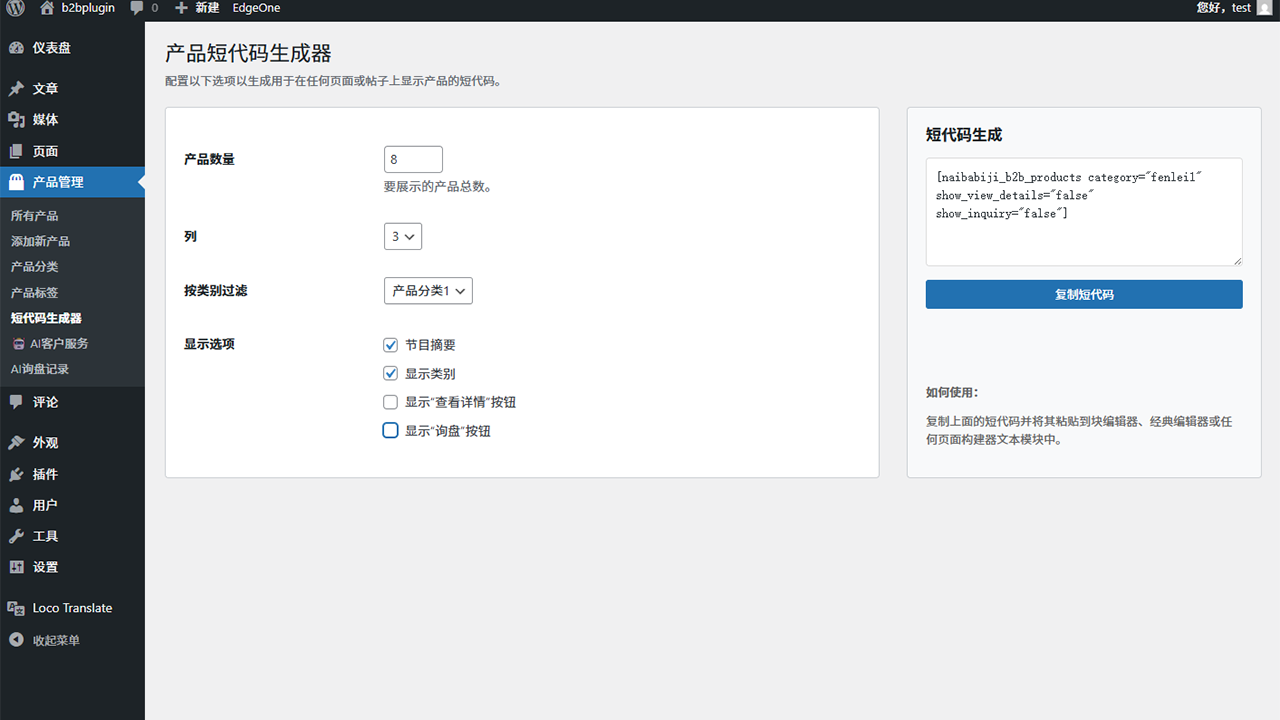Click the 复制短代码 button
The image size is (1280, 720).
pyautogui.click(x=1083, y=294)
